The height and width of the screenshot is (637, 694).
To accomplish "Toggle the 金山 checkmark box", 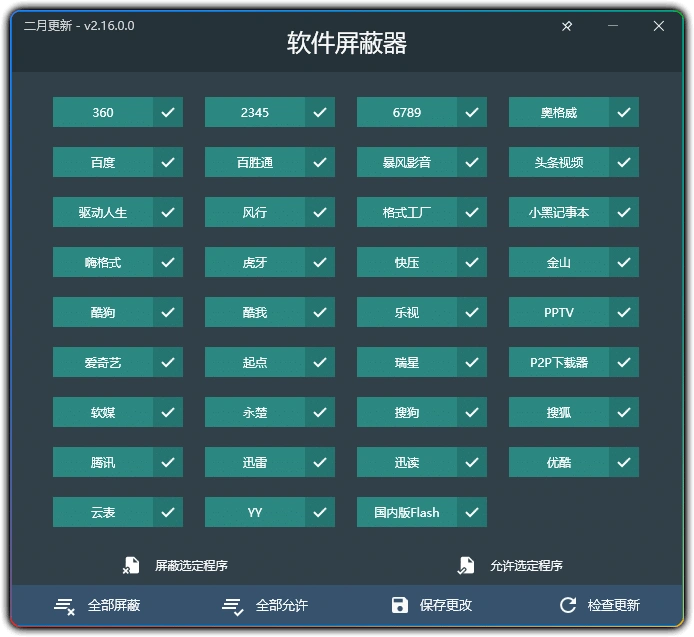I will point(624,263).
